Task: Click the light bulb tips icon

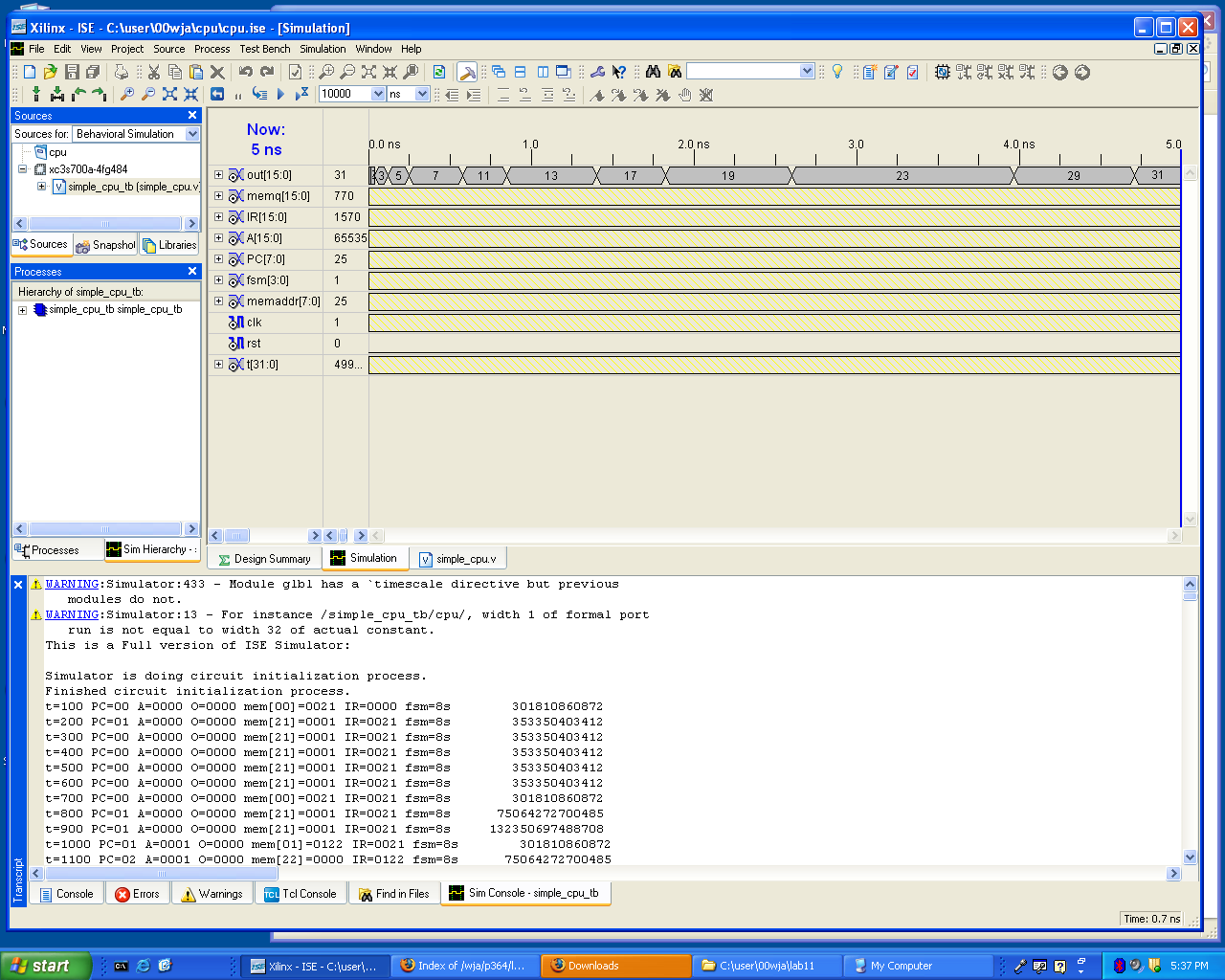Action: coord(837,72)
